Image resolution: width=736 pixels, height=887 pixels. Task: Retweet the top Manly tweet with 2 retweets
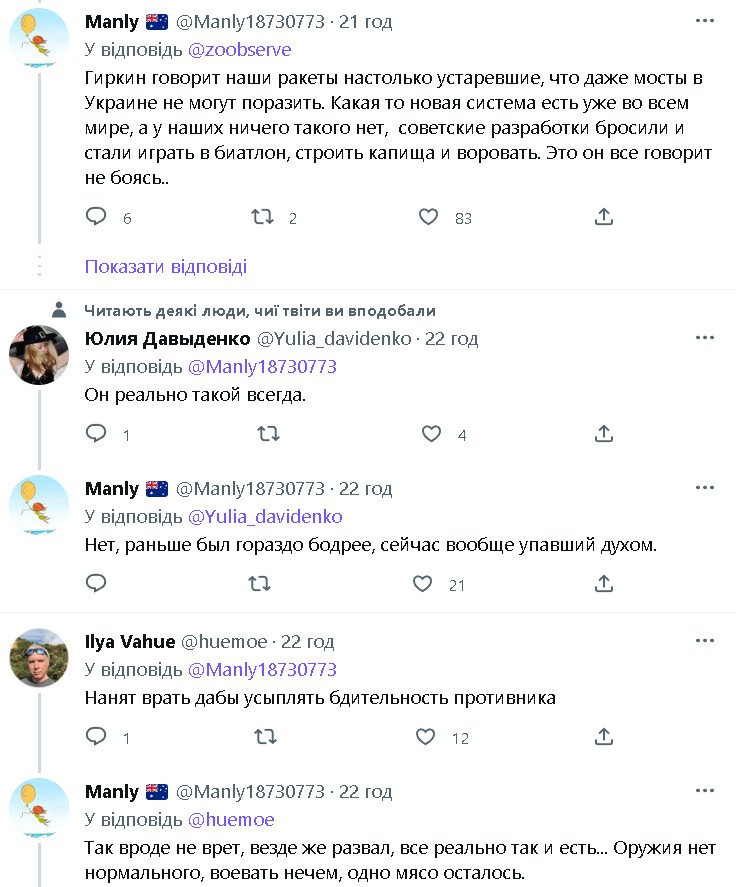(x=262, y=217)
